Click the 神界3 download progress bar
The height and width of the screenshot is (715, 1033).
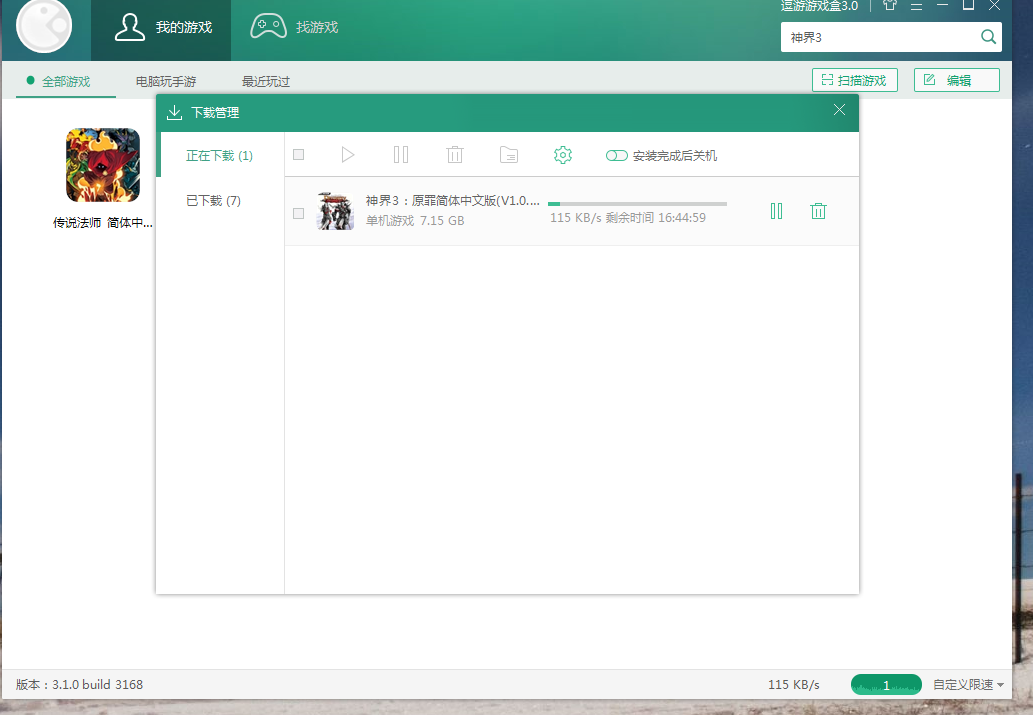point(637,204)
